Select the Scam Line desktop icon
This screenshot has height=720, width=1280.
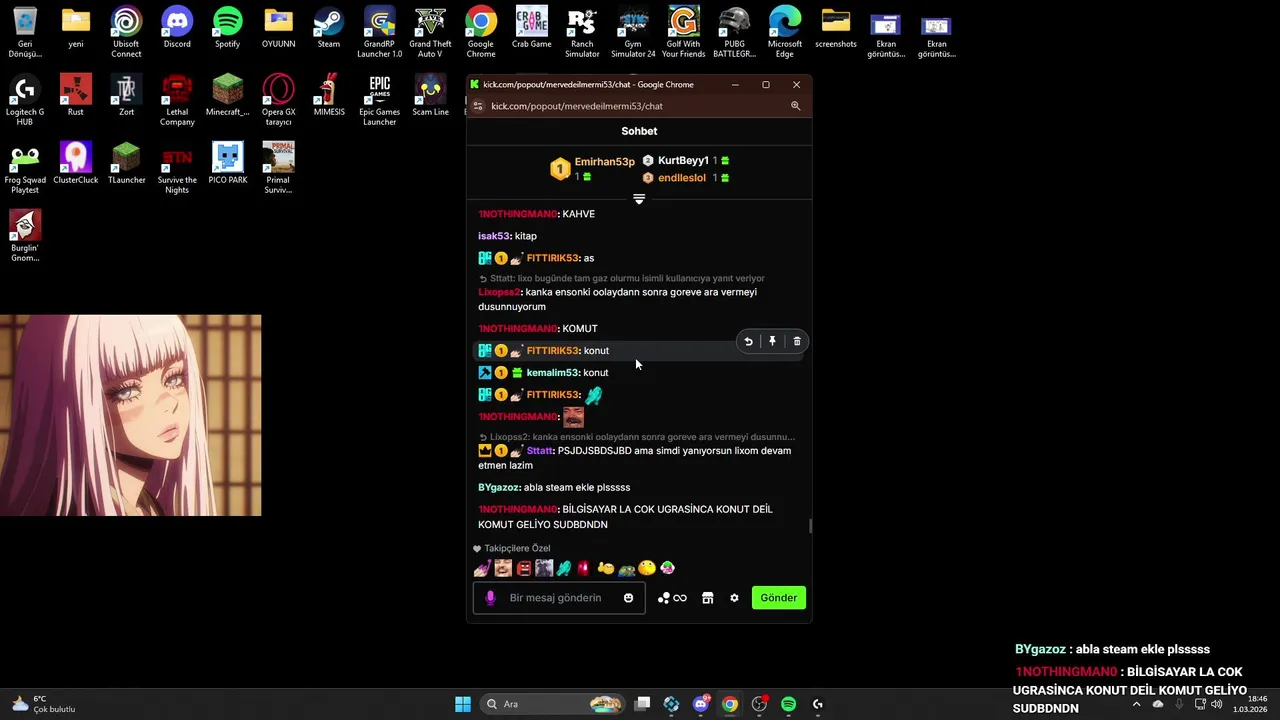(430, 96)
